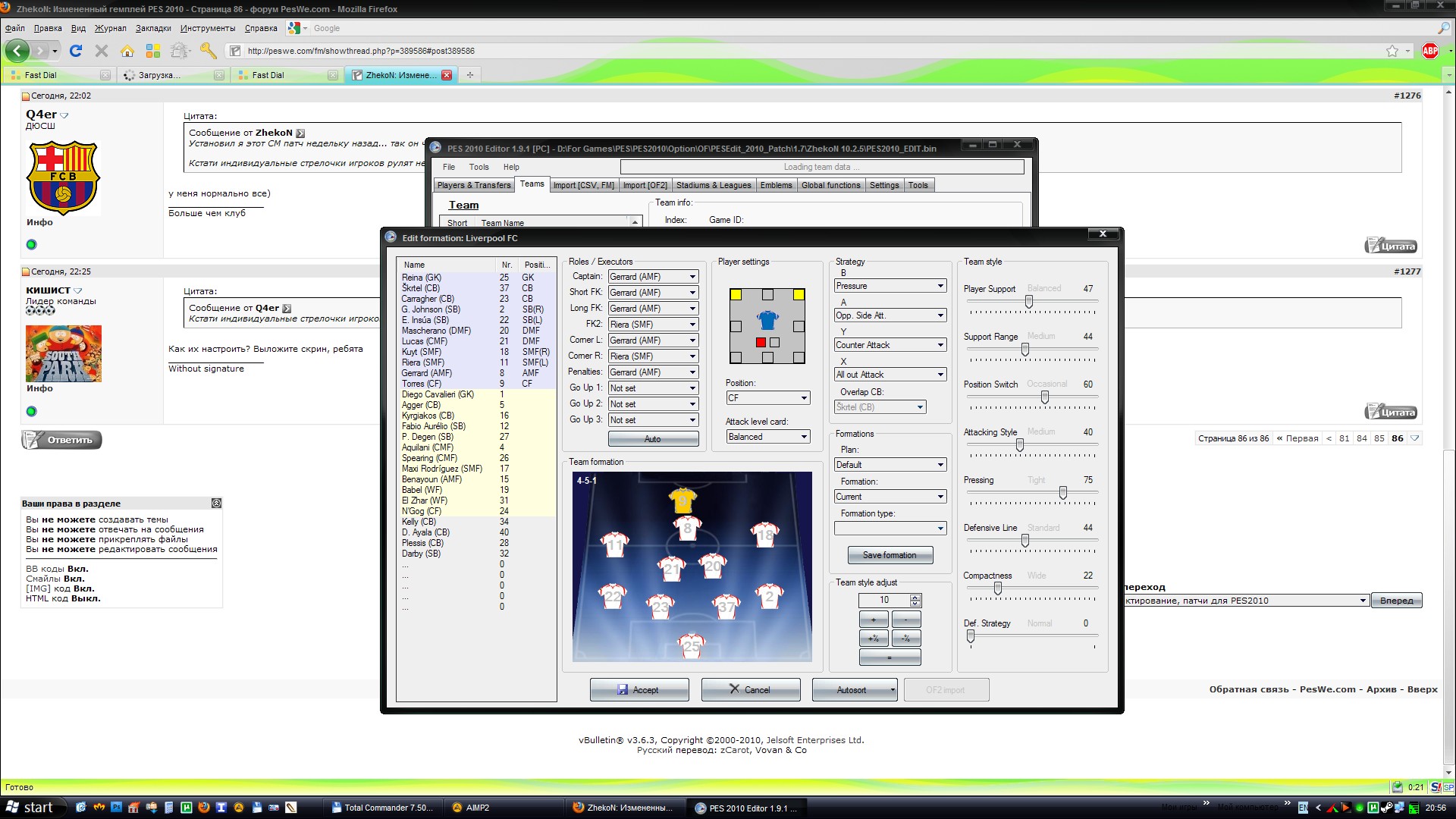Viewport: 1456px width, 819px height.
Task: Open the Position dropdown showing CF
Action: pos(767,398)
